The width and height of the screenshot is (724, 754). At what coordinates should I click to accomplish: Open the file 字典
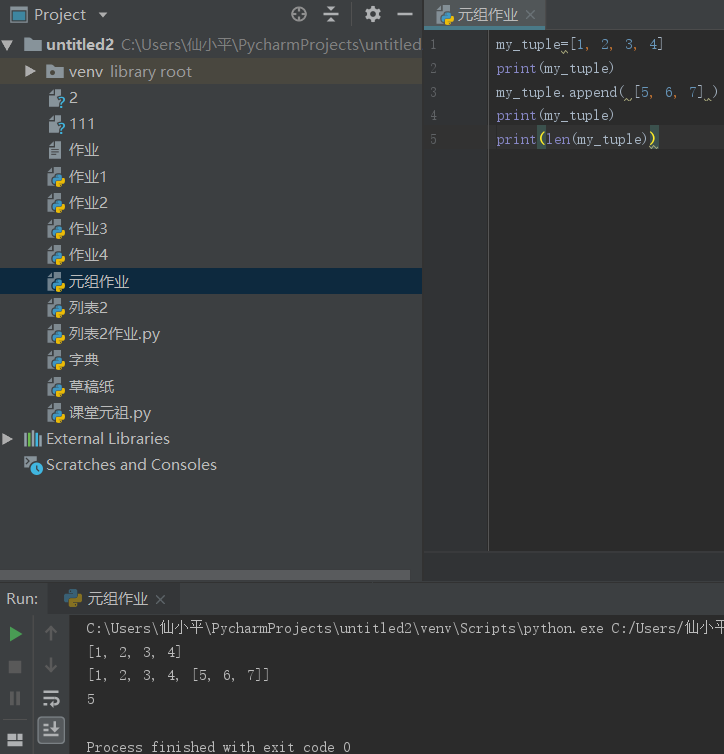click(x=84, y=360)
